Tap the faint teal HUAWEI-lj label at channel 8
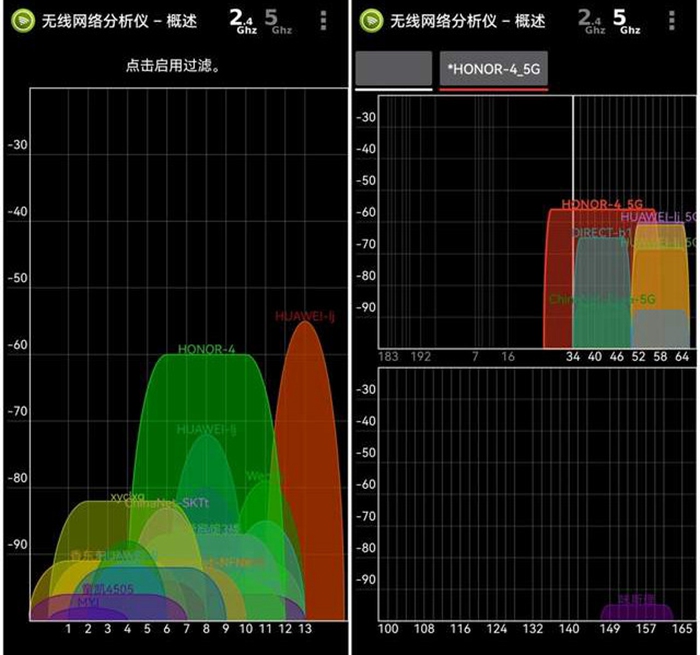Image resolution: width=700 pixels, height=655 pixels. [206, 429]
